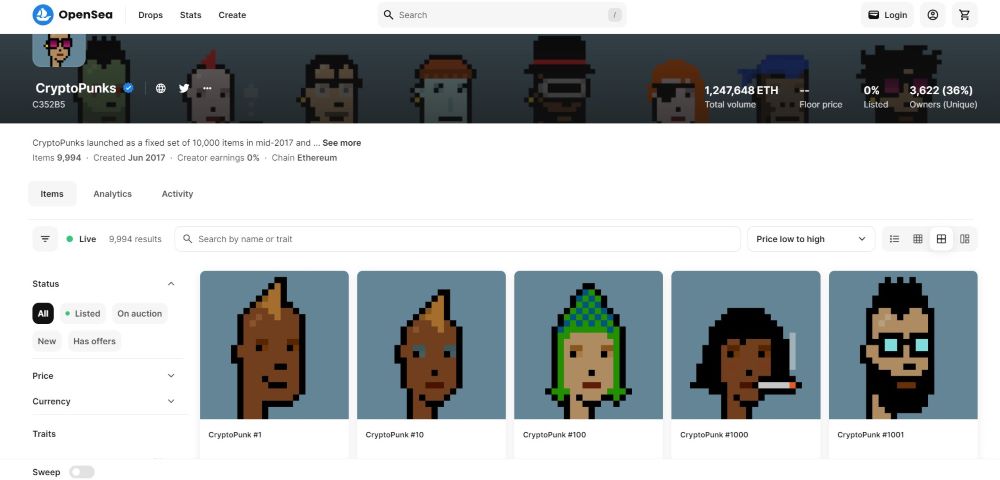The image size is (1000, 480).
Task: Click the CryptoPunk #1000 title
Action: [714, 435]
